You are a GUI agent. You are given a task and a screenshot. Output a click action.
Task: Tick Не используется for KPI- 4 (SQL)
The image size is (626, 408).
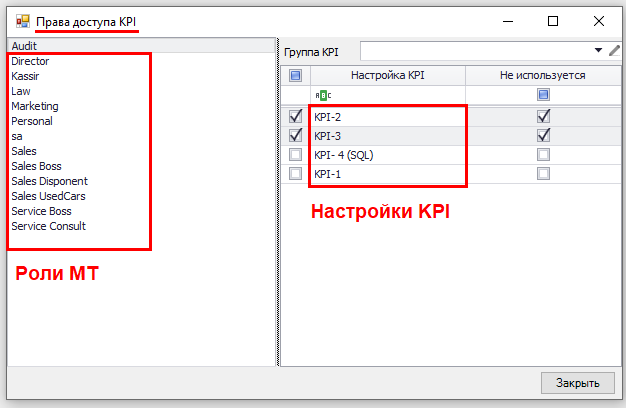point(543,155)
